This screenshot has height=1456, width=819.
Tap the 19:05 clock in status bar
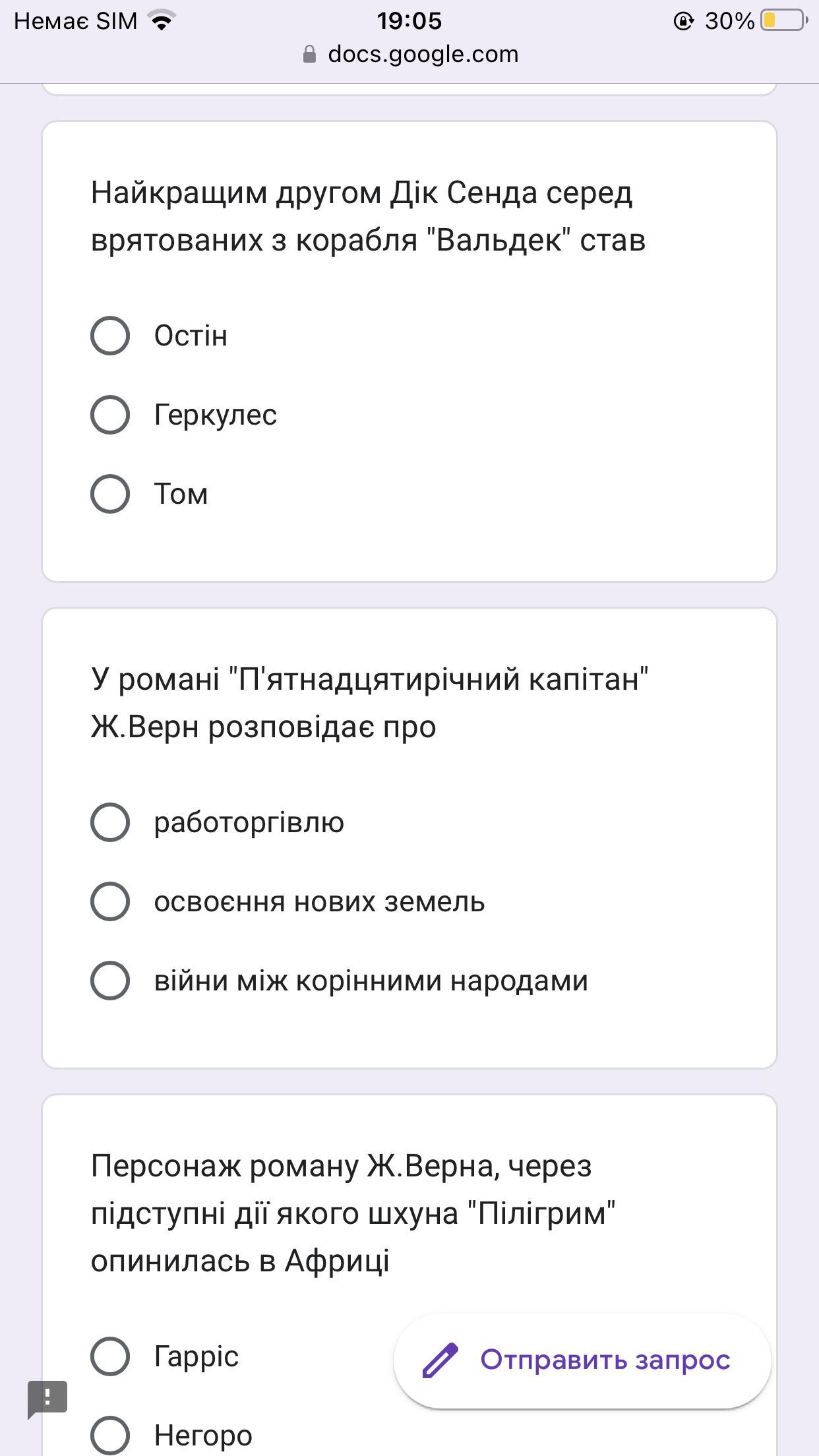click(409, 21)
